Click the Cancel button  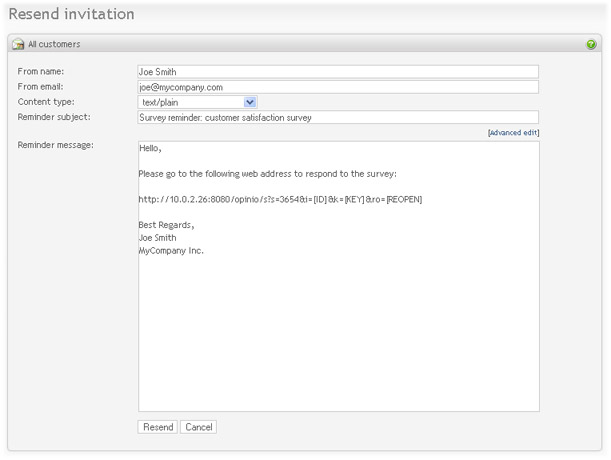coord(199,427)
